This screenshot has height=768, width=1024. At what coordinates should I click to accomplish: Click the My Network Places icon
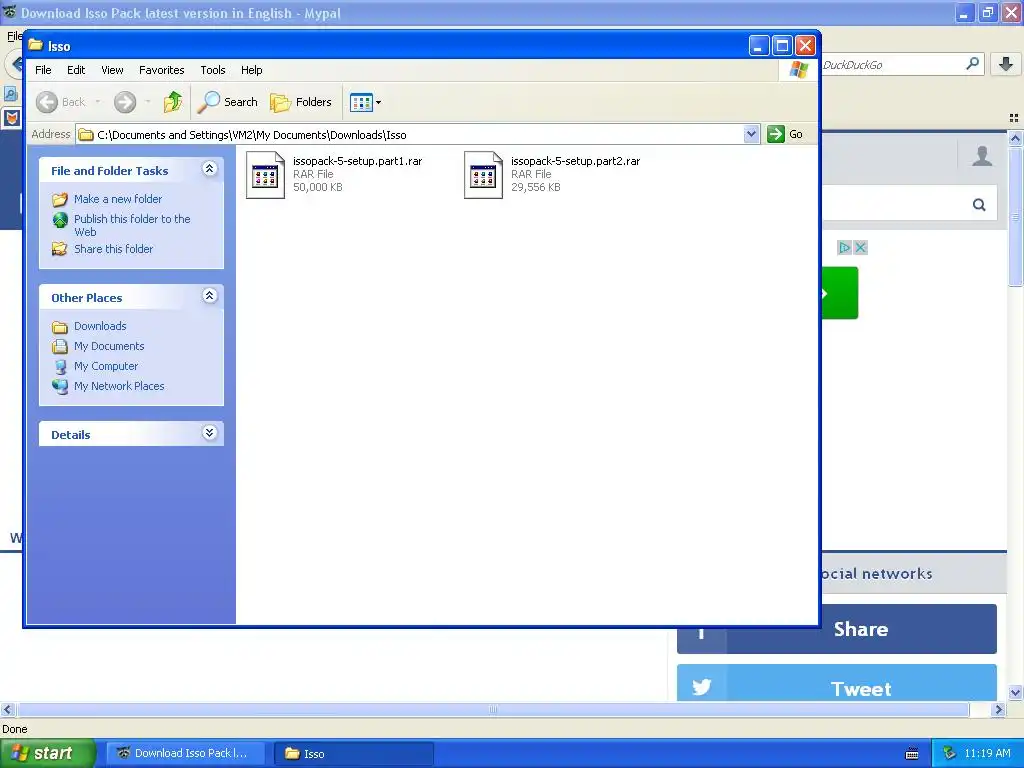60,387
